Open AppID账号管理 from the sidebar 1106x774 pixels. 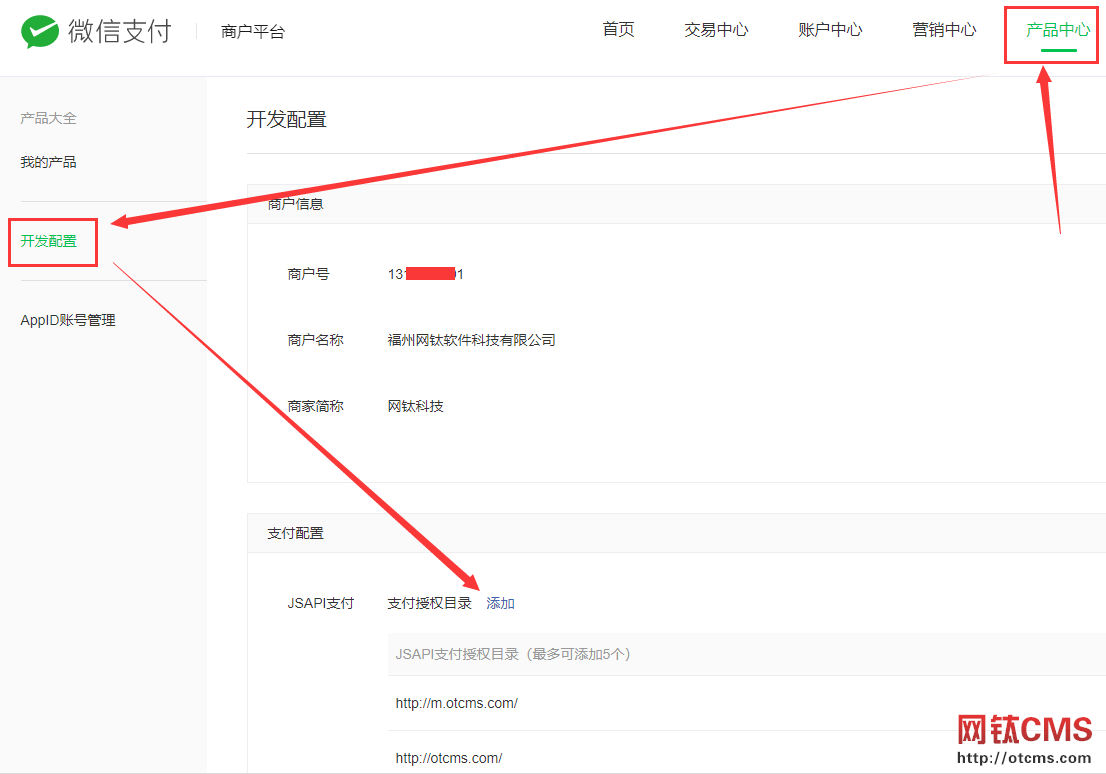68,319
